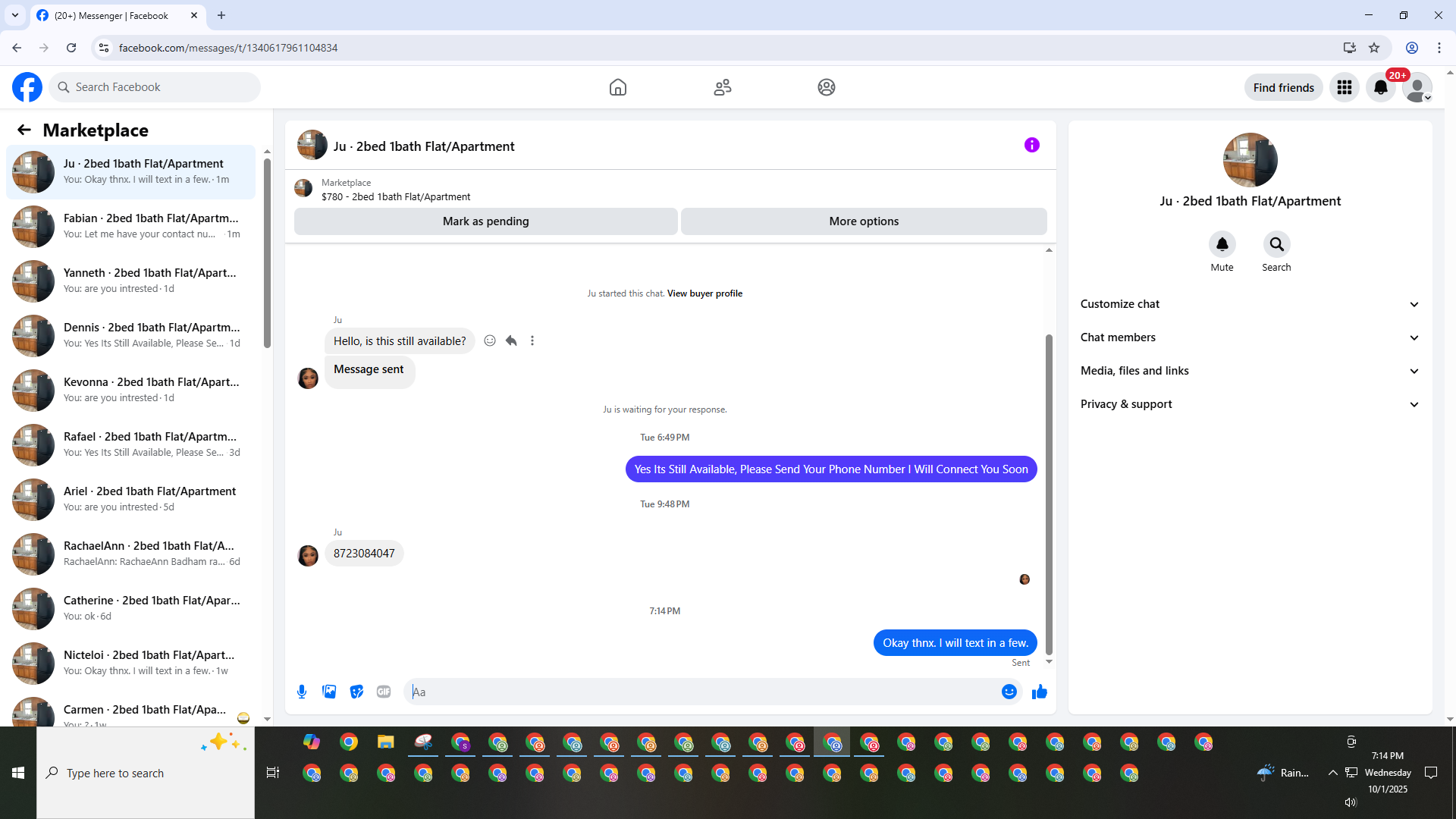Viewport: 1456px width, 819px height.
Task: Click Find friends
Action: pos(1283,87)
